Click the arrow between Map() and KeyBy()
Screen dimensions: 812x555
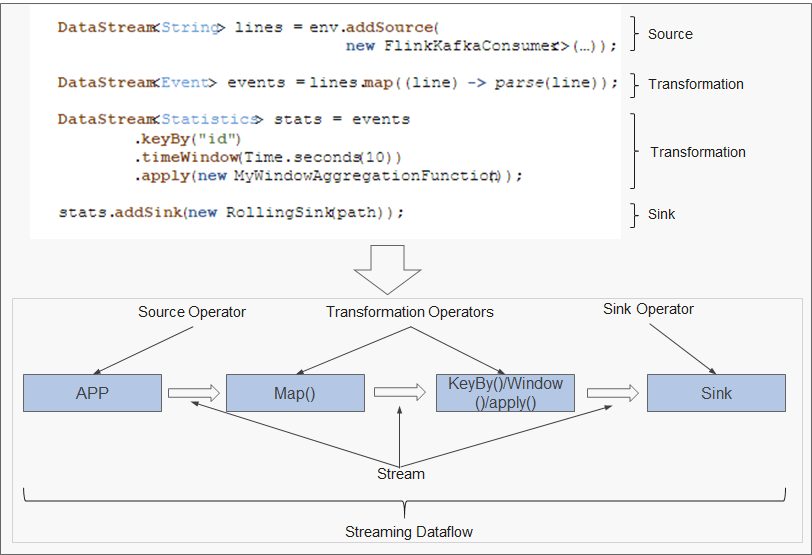400,394
